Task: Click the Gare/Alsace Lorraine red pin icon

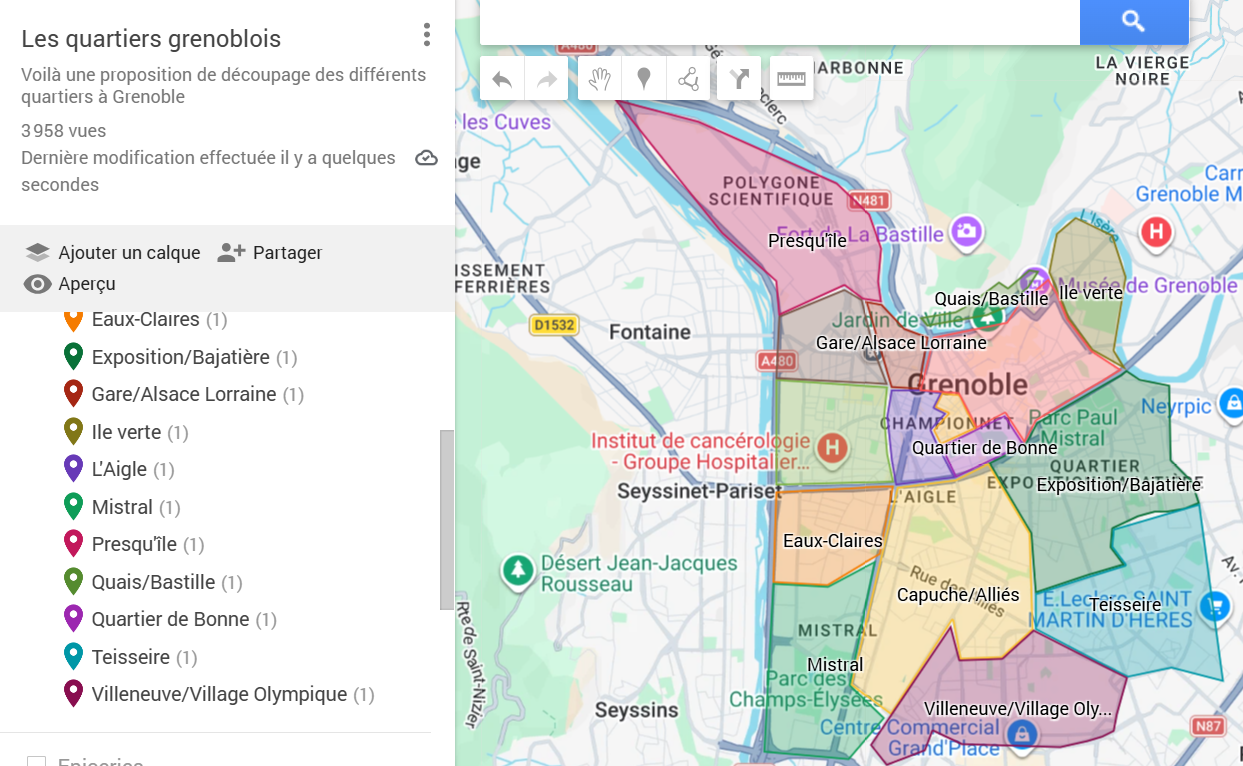Action: point(73,393)
